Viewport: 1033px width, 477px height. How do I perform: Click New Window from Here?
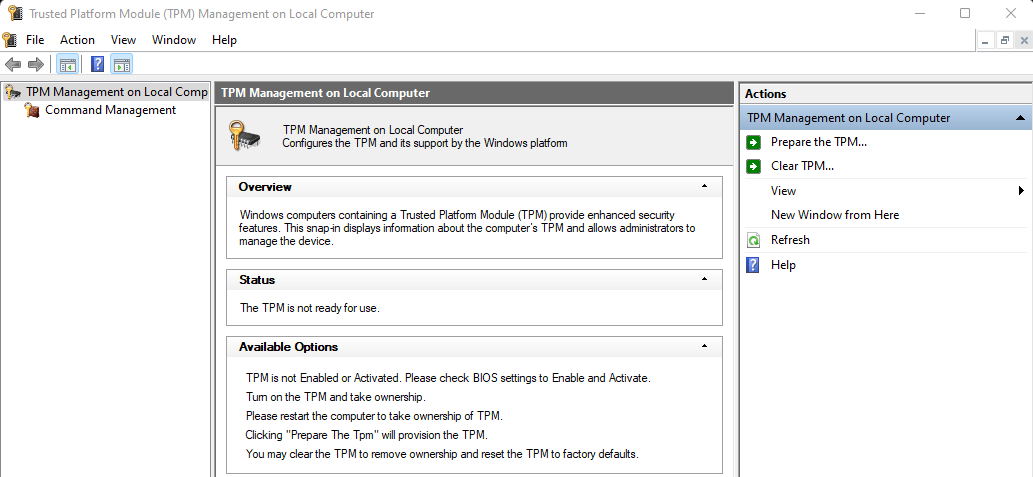pyautogui.click(x=834, y=215)
